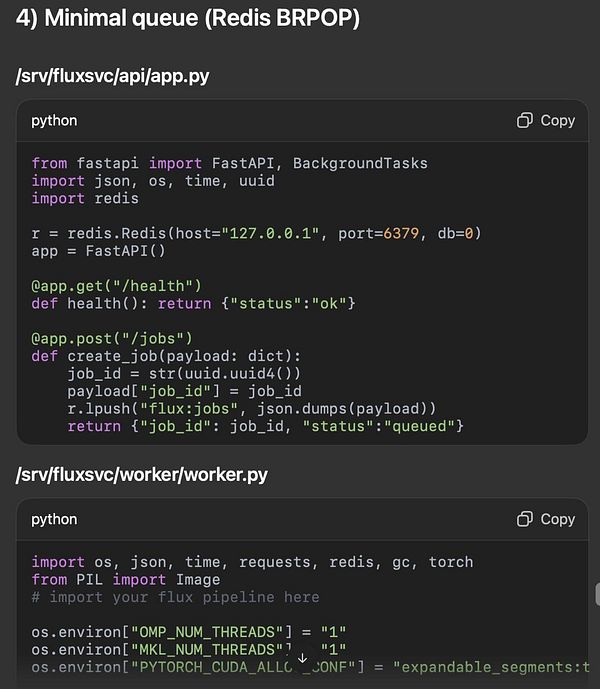Click the '@app.get("/health")' decorator line
This screenshot has width=600, height=689.
pyautogui.click(x=116, y=286)
